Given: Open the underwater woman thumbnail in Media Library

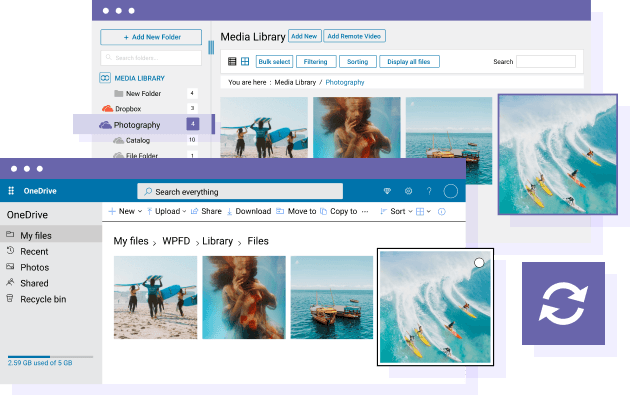Looking at the screenshot, I should pyautogui.click(x=357, y=128).
